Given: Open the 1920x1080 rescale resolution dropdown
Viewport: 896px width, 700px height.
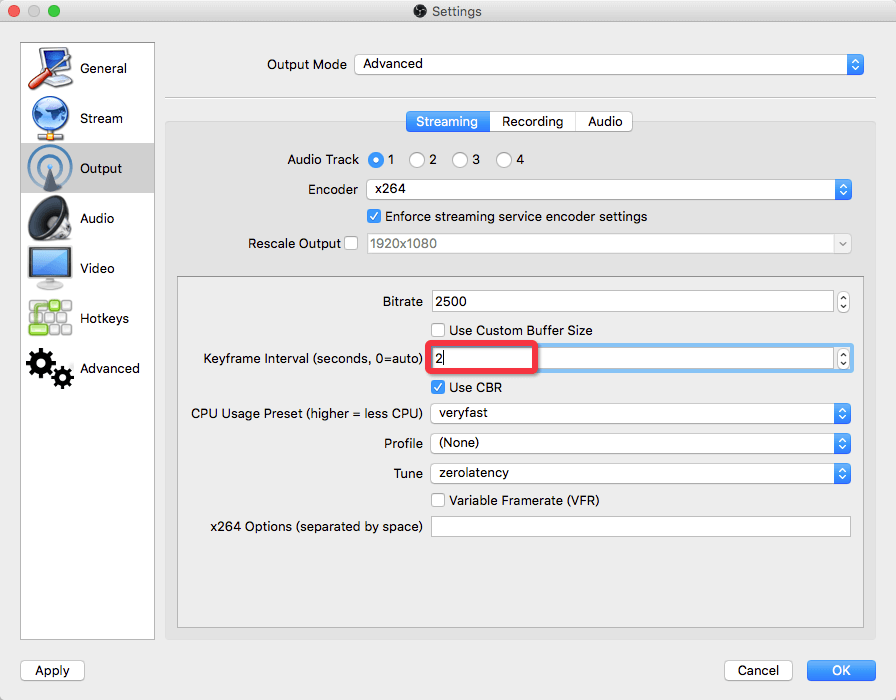Looking at the screenshot, I should tap(609, 243).
